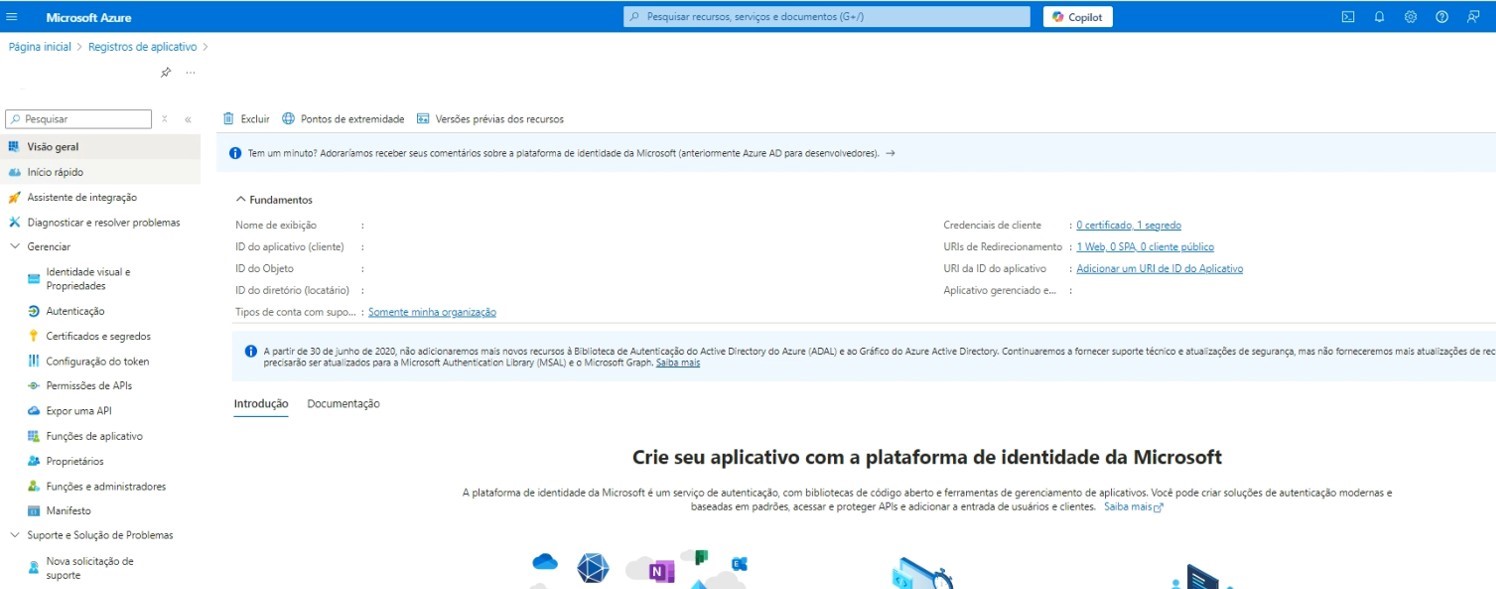Click the Manifesto icon
The width and height of the screenshot is (1496, 589).
click(x=34, y=511)
